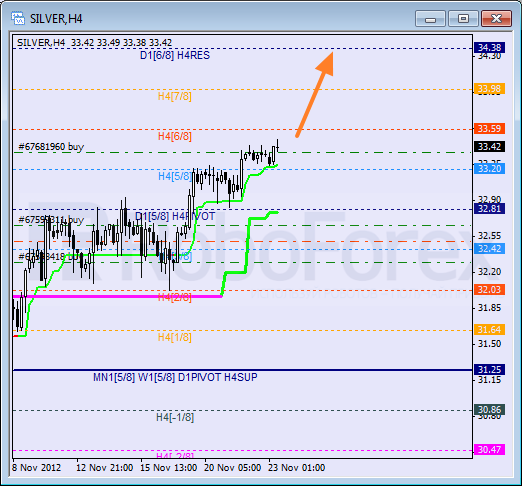This screenshot has height=486, width=522.
Task: Select the blue 33.20 price tag
Action: tap(489, 169)
